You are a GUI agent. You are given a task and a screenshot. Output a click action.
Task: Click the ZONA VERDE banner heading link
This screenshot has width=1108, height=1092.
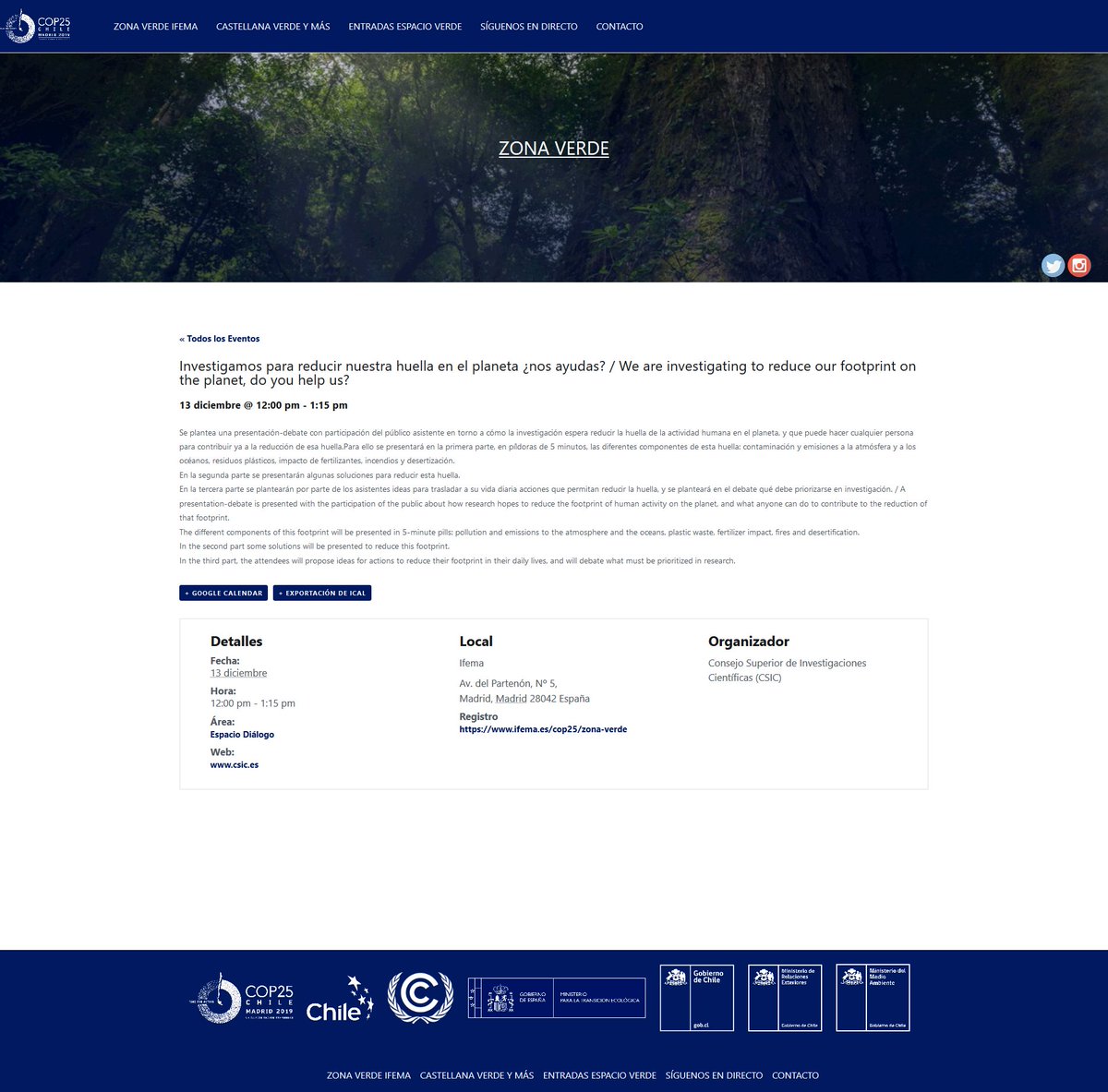coord(554,149)
